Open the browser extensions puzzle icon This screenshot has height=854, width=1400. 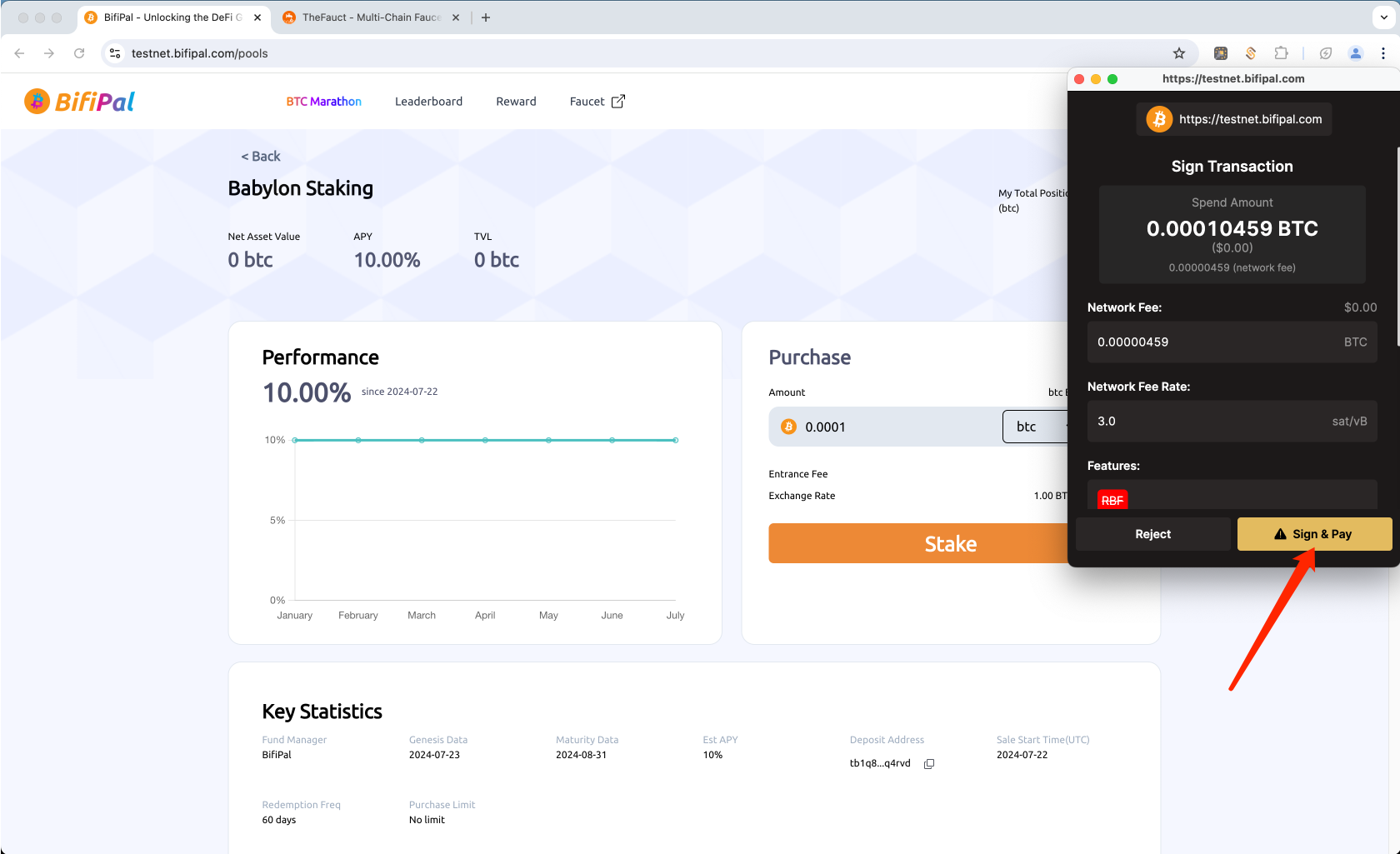click(x=1281, y=53)
